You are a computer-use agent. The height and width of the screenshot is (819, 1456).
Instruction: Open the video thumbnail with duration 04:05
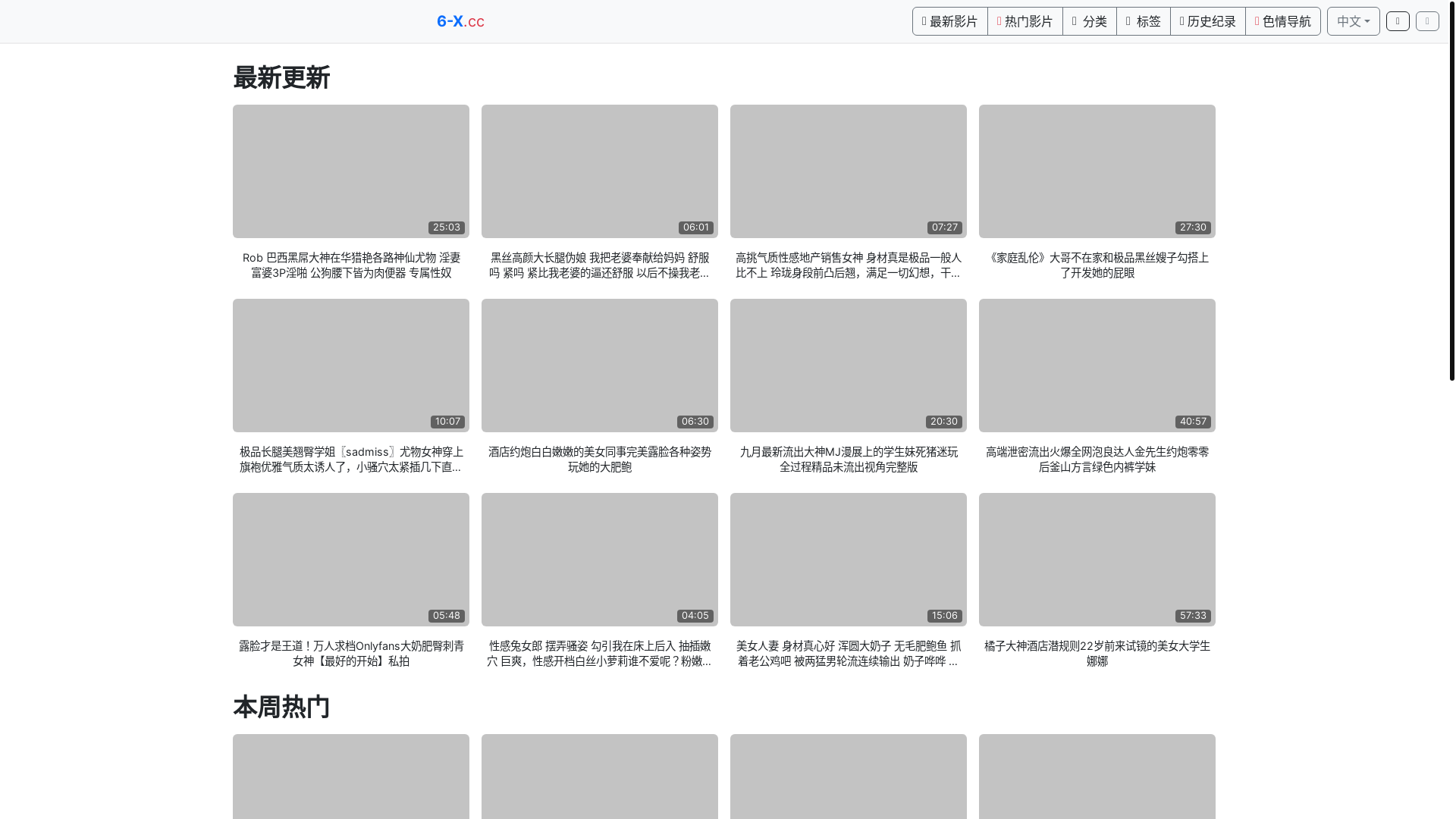(x=600, y=560)
